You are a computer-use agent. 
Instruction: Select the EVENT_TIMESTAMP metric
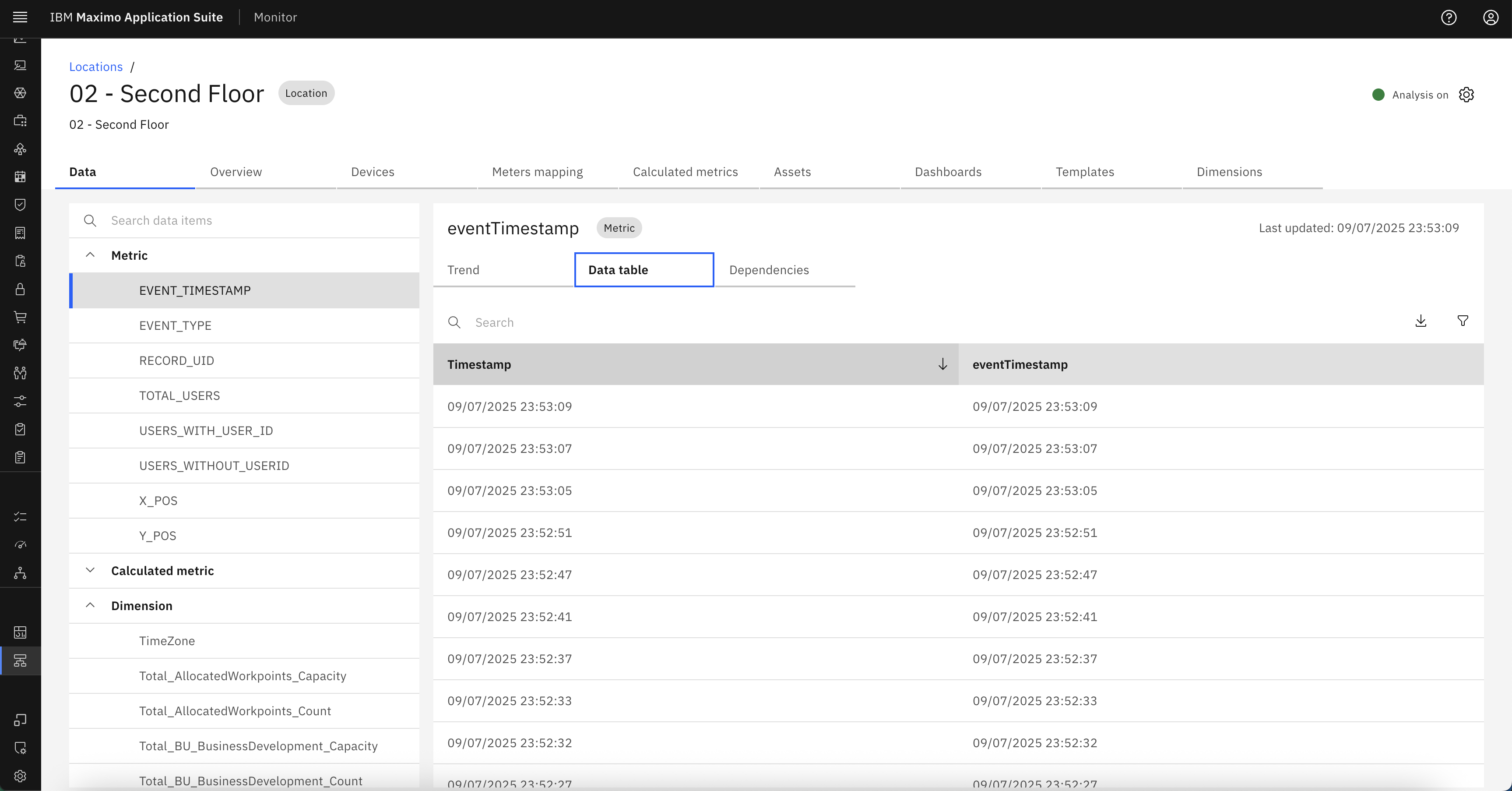point(244,291)
